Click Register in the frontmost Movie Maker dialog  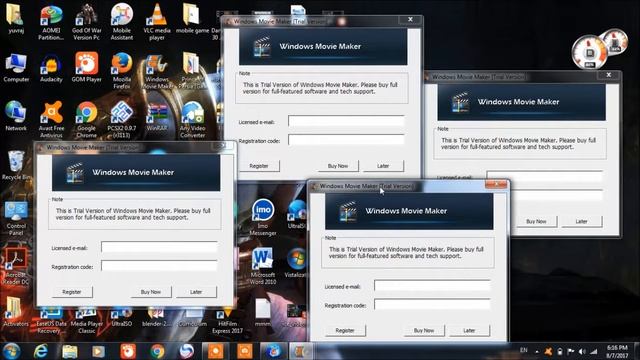(345, 331)
